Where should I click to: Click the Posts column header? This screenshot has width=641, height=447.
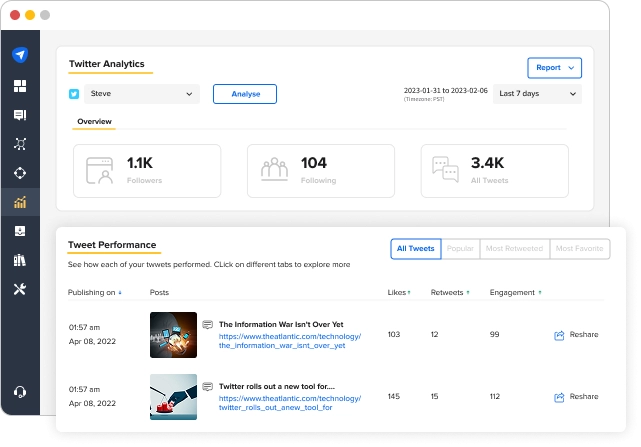coord(159,292)
